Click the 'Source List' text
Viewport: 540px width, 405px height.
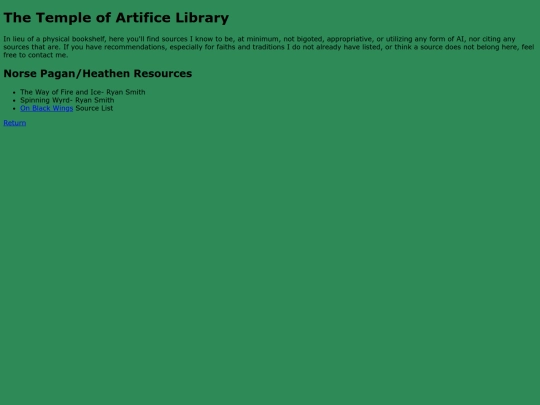[94, 108]
